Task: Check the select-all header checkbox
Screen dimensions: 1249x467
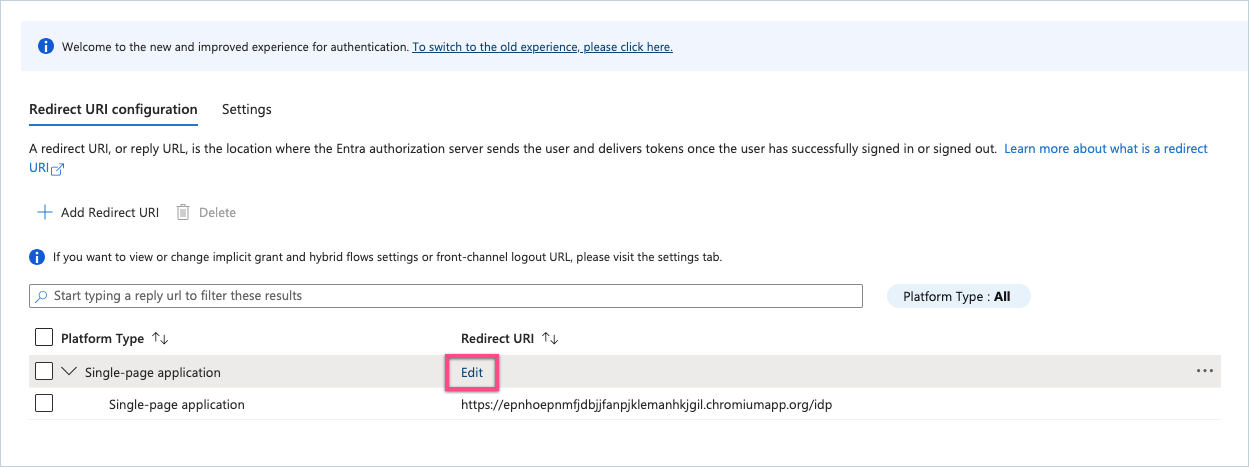Action: (x=43, y=338)
